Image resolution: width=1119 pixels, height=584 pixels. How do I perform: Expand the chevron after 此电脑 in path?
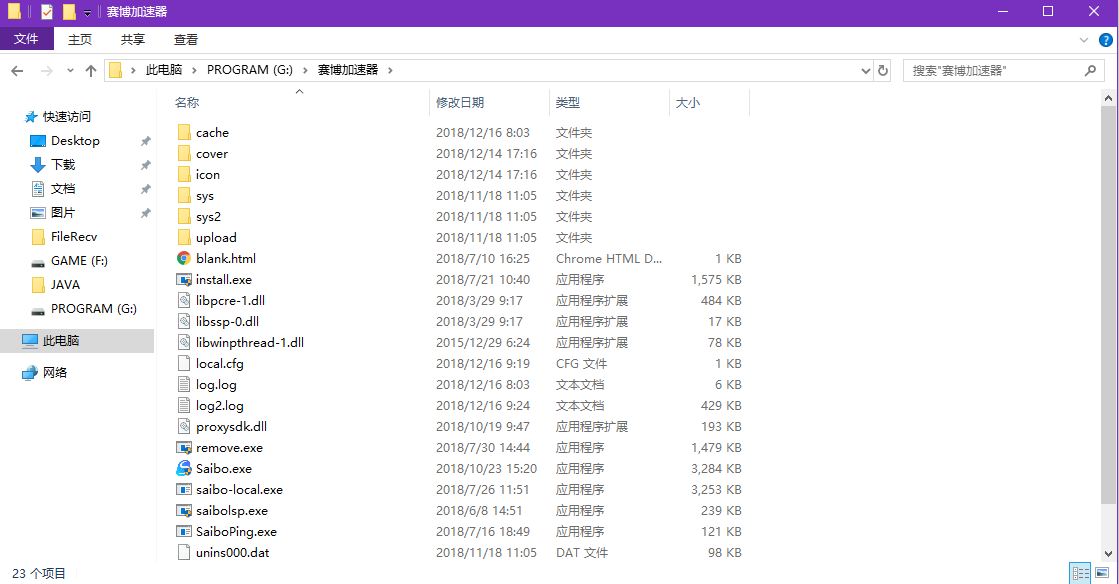[x=193, y=70]
